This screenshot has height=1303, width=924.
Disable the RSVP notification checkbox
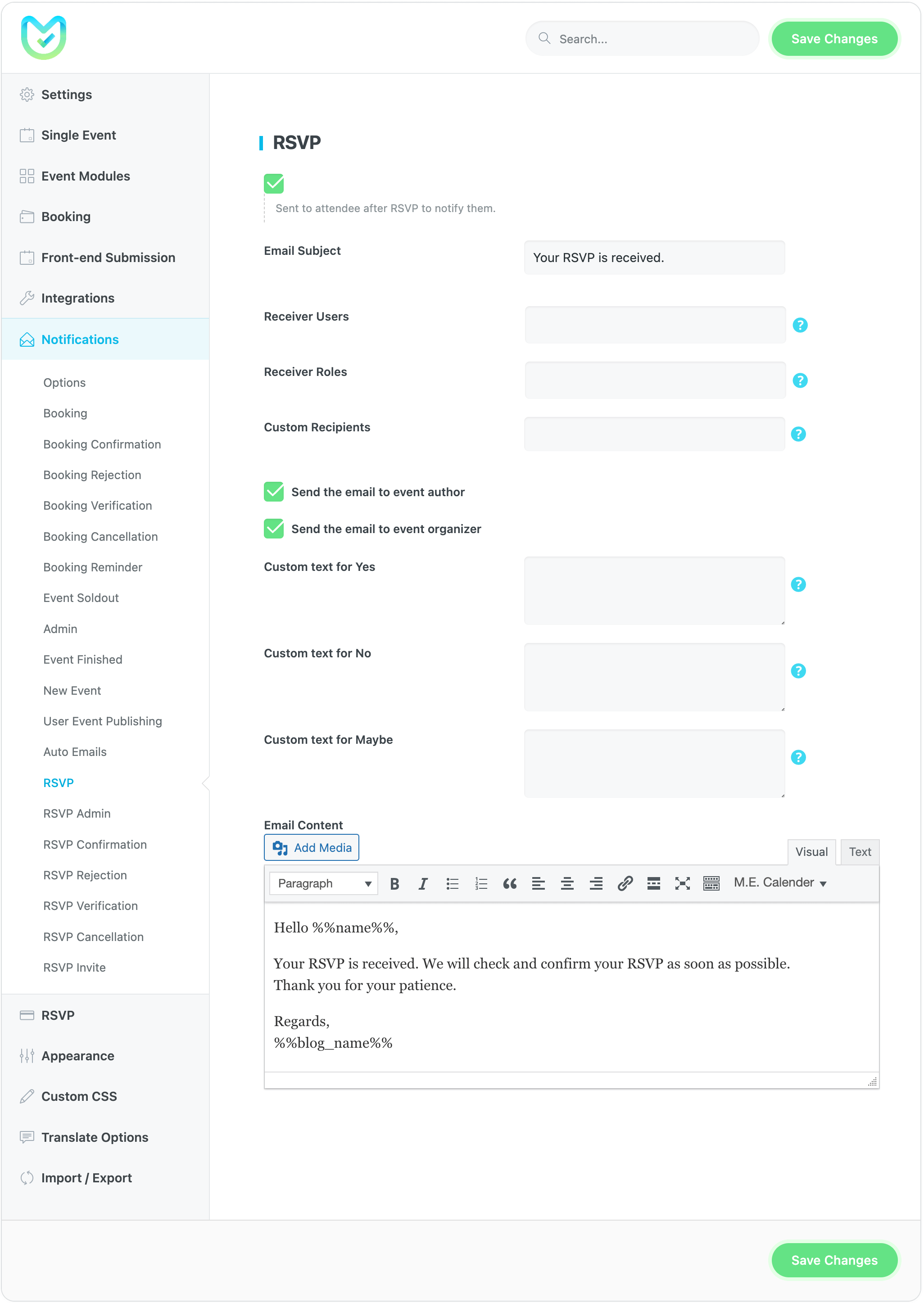274,184
